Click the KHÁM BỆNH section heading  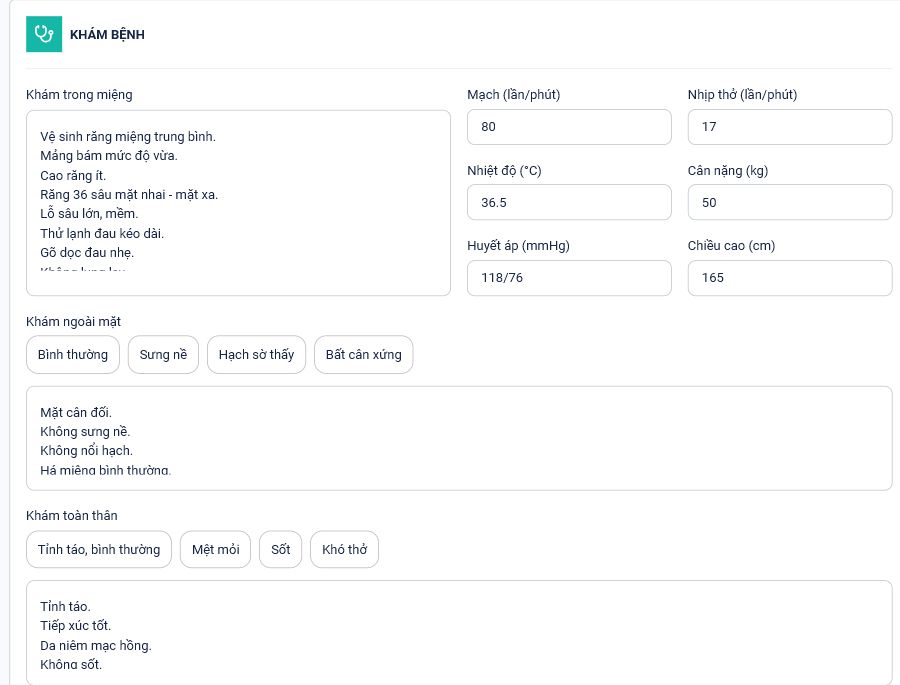point(107,34)
